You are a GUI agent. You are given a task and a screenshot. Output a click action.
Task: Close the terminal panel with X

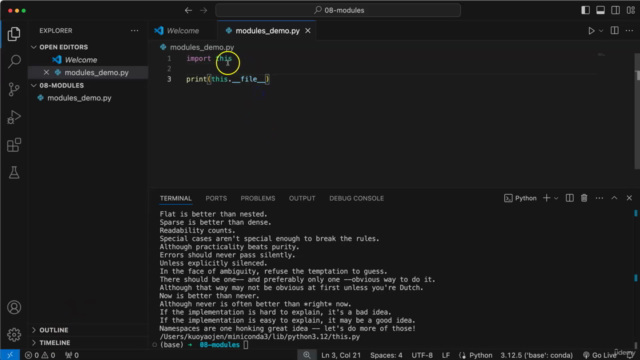point(629,198)
